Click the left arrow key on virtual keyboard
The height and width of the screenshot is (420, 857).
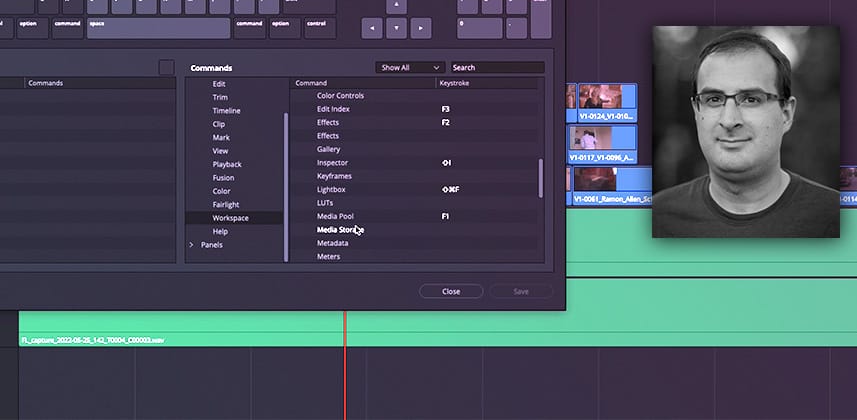click(x=372, y=28)
